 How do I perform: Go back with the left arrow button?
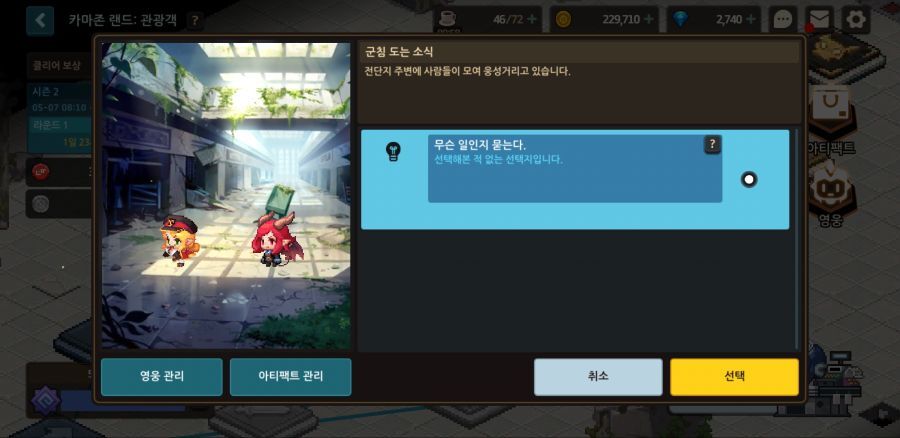[40, 21]
